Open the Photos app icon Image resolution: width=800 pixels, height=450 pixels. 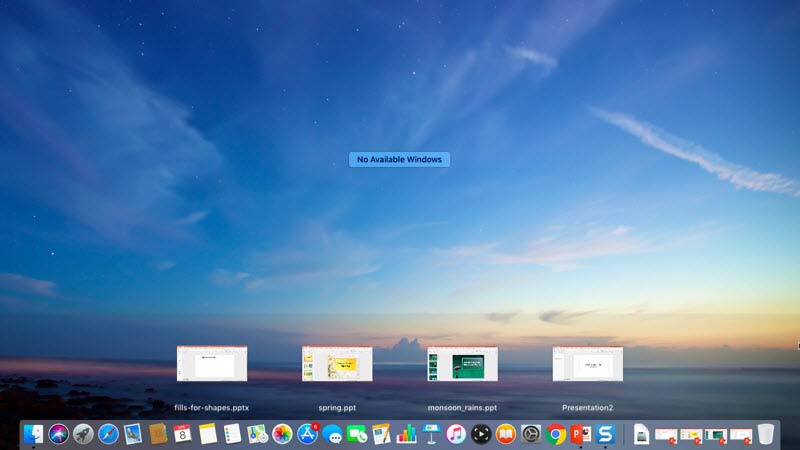coord(282,434)
